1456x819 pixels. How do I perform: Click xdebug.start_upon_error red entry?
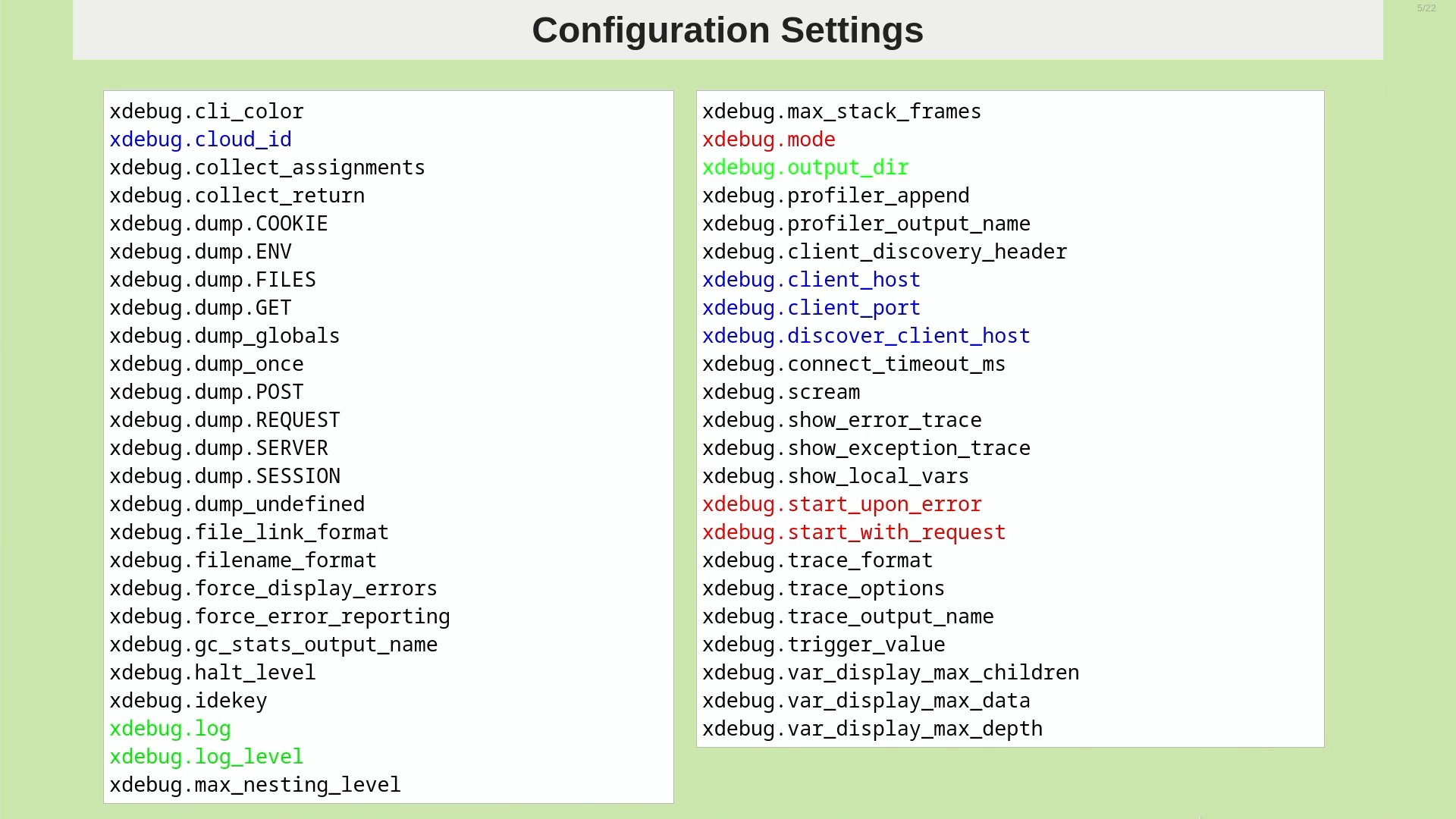click(841, 504)
